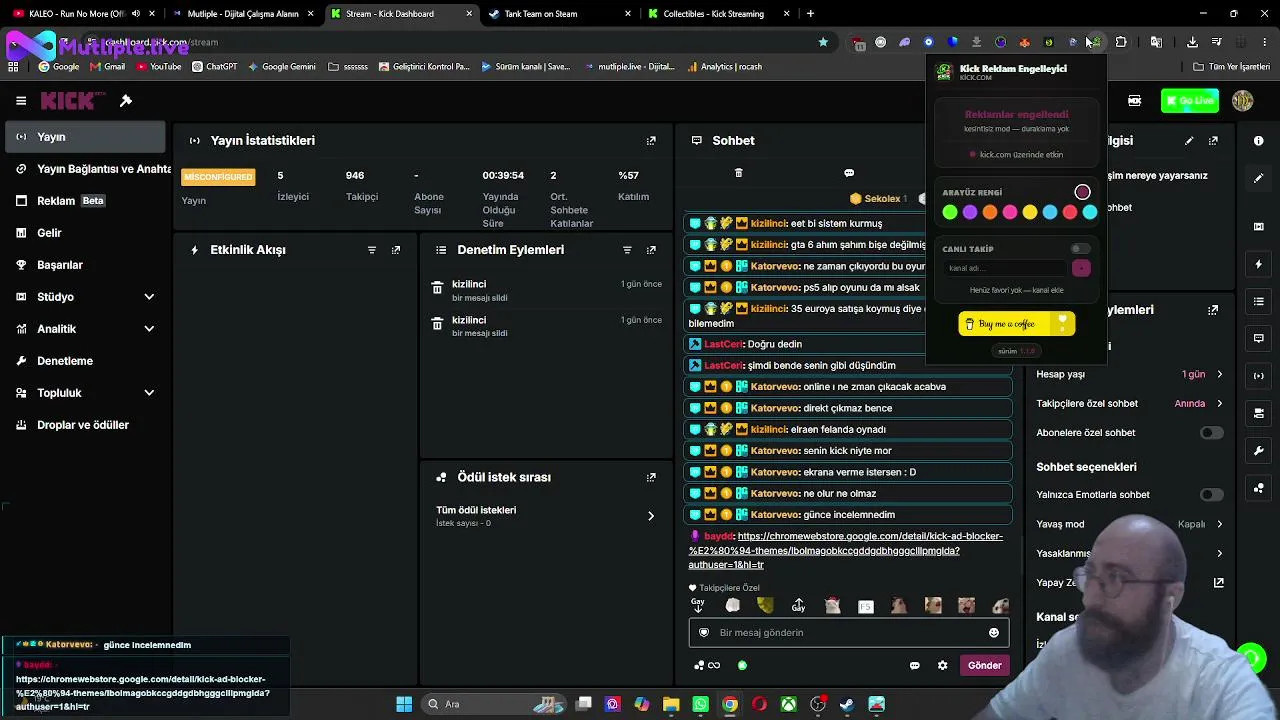Filter the Etkinlik Akışı feed
Viewport: 1280px width, 720px height.
click(x=372, y=250)
